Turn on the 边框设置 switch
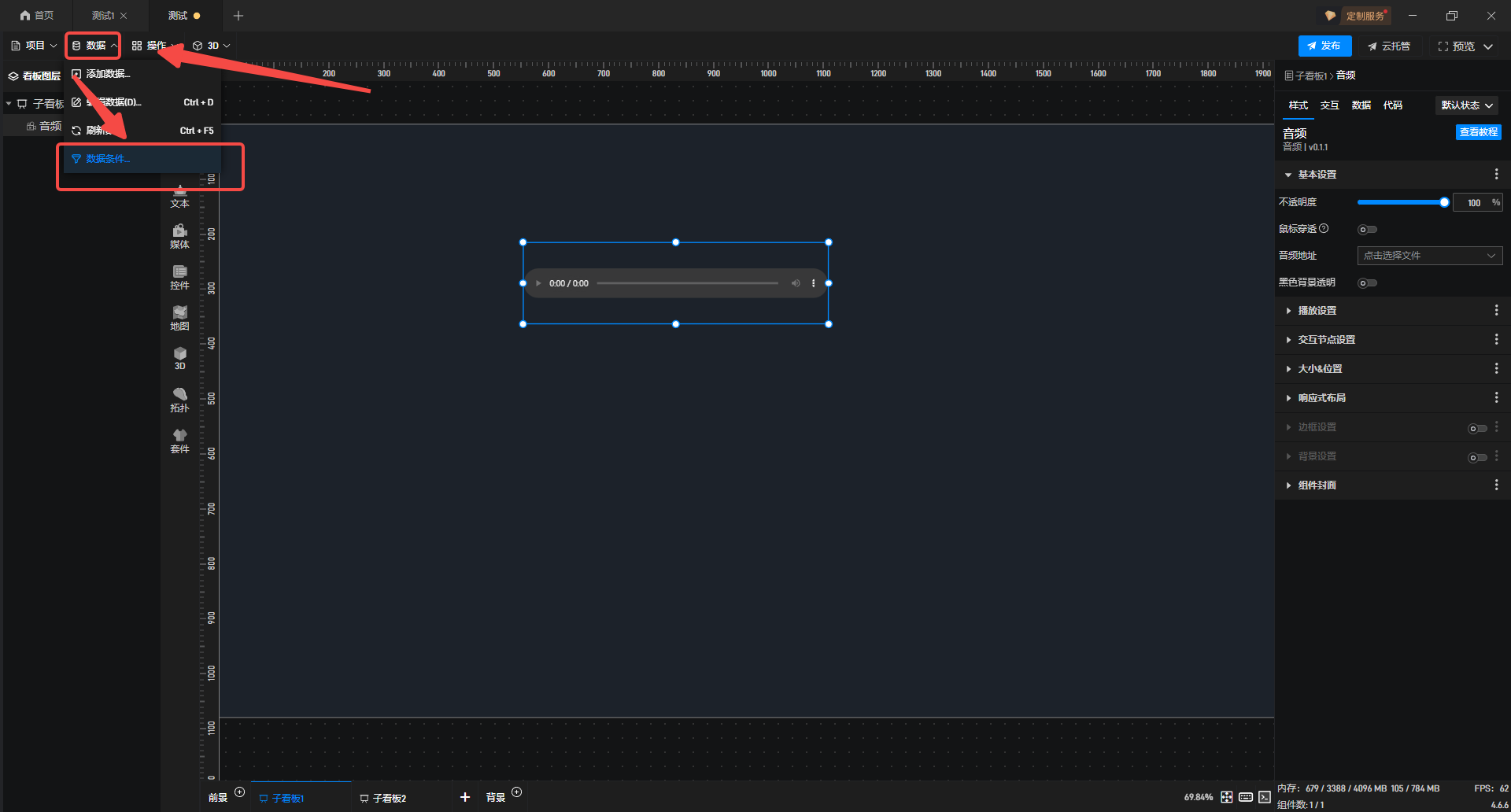1511x812 pixels. (1477, 429)
